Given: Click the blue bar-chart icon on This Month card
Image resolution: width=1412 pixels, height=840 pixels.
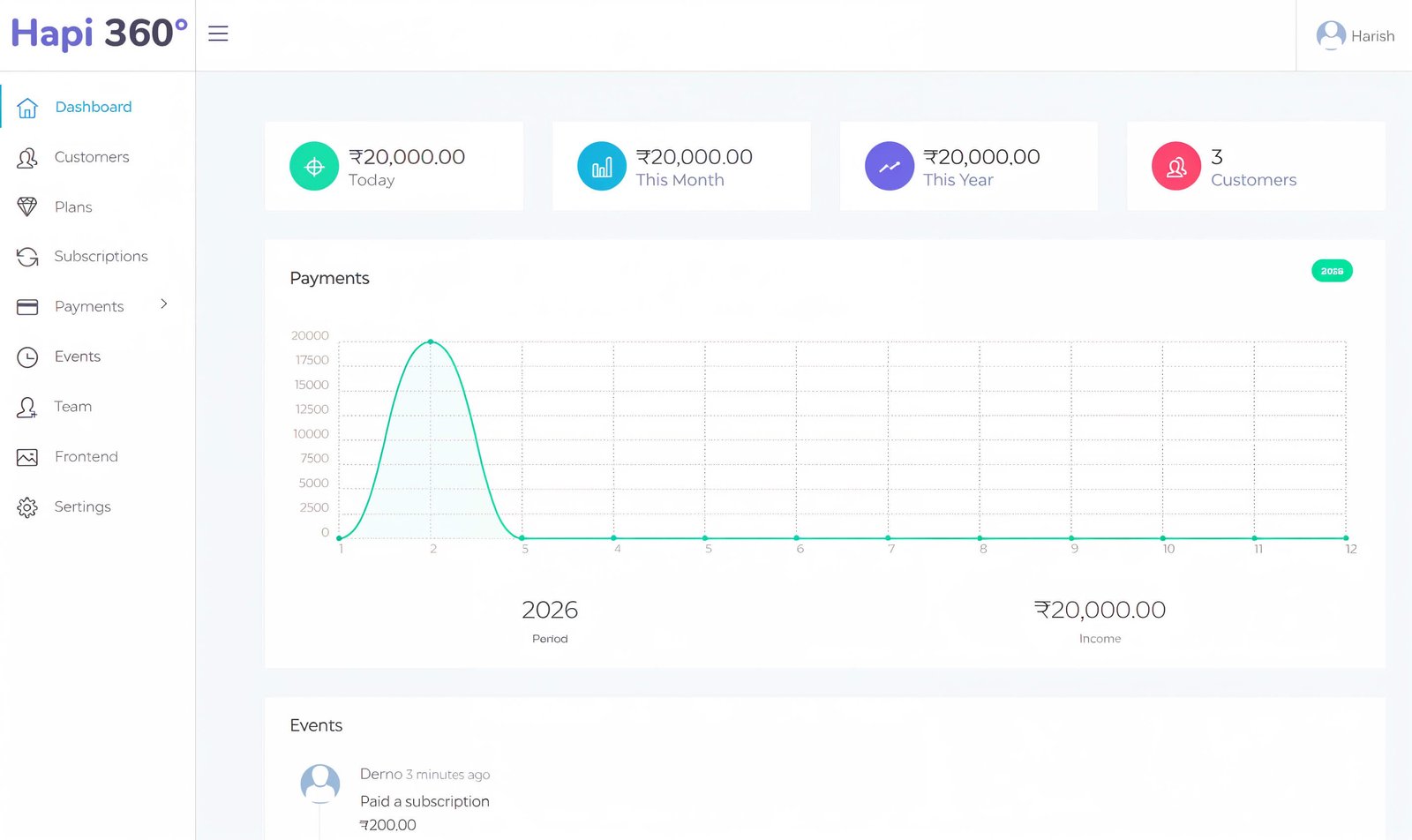Looking at the screenshot, I should coord(601,166).
